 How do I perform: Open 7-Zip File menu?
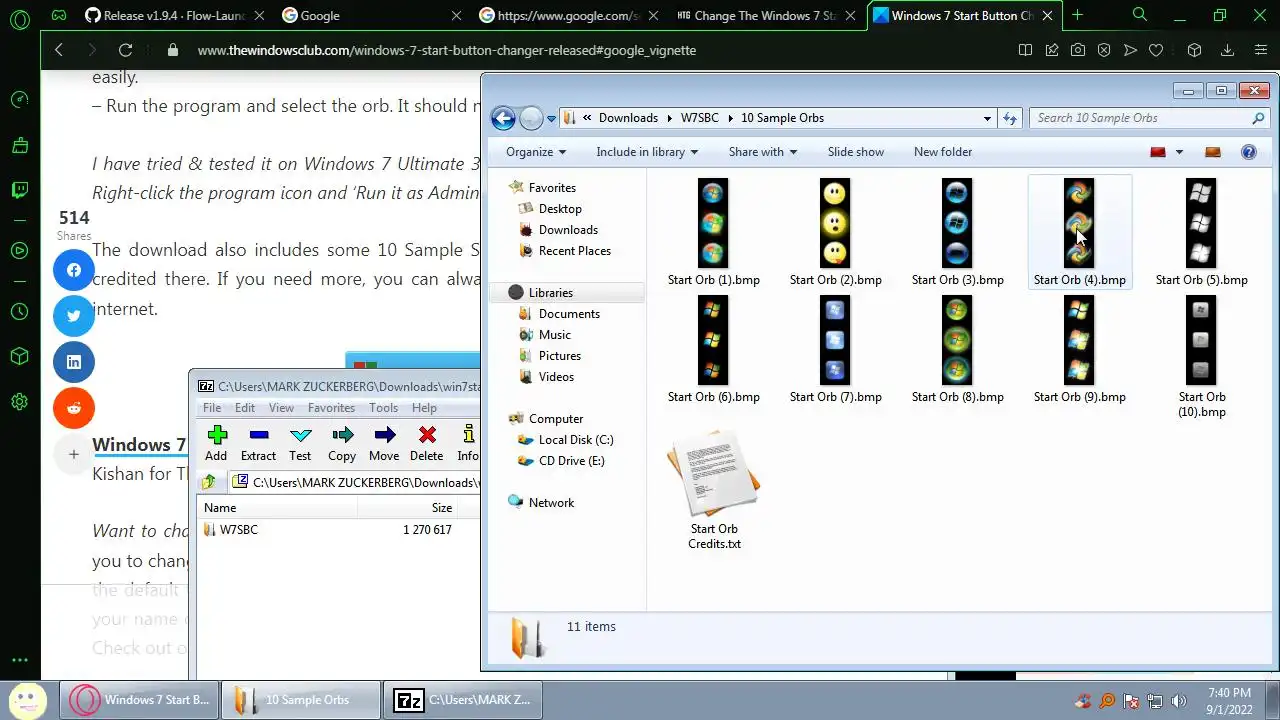tap(212, 408)
